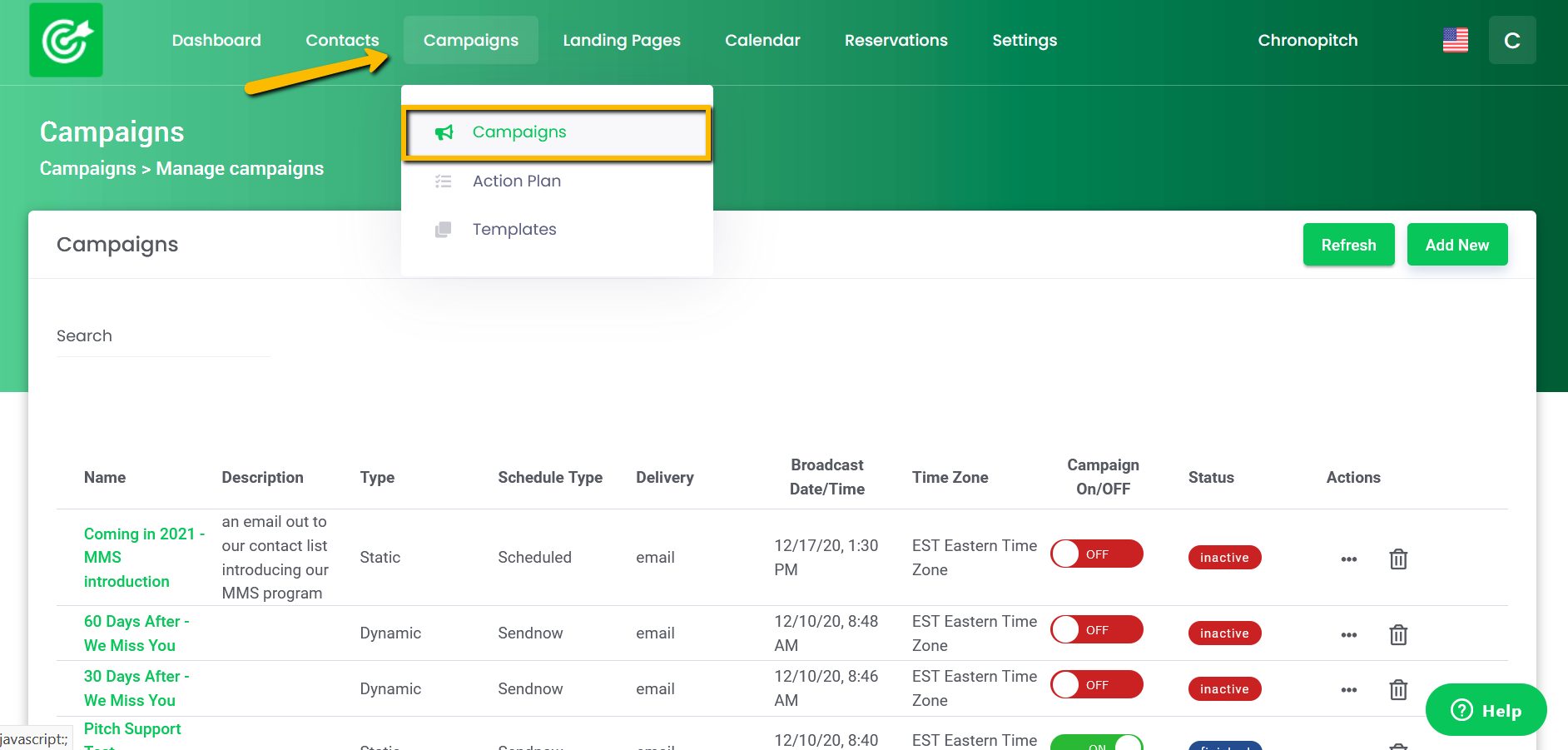
Task: Open the '60 Days After - We Miss You' campaign link
Action: pos(136,633)
